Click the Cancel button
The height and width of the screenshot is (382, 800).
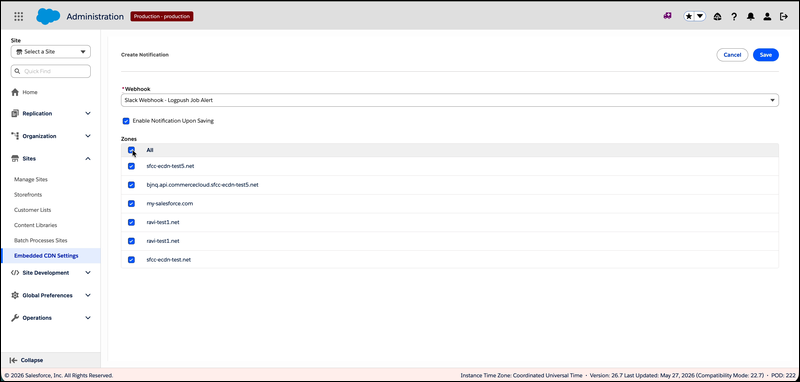732,55
